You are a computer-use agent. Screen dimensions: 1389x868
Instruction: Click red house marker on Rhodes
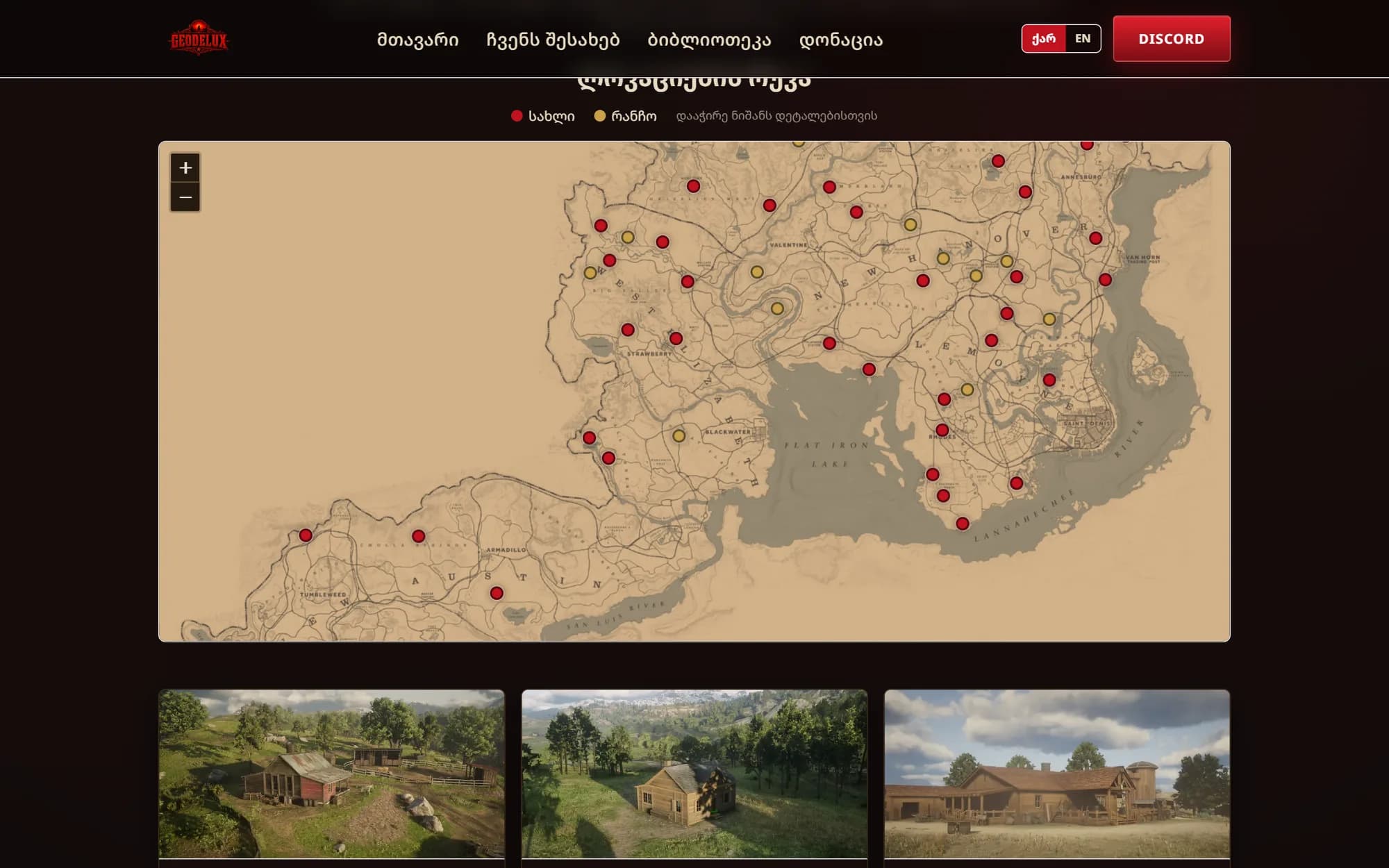(x=942, y=430)
